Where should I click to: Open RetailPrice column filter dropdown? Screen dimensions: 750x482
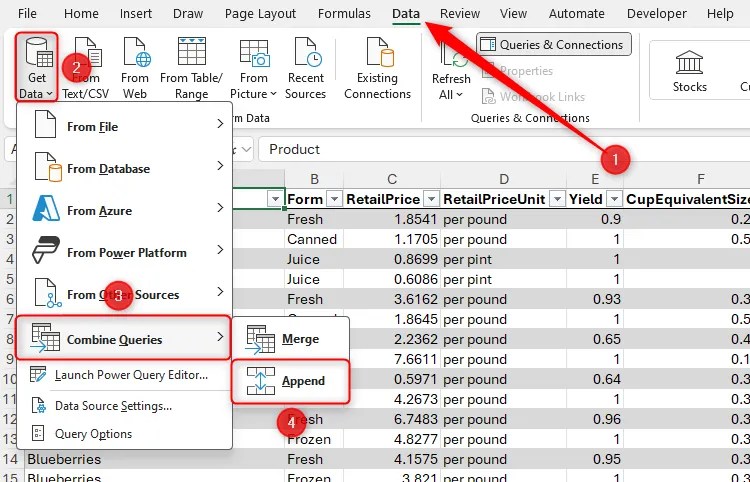click(x=431, y=199)
